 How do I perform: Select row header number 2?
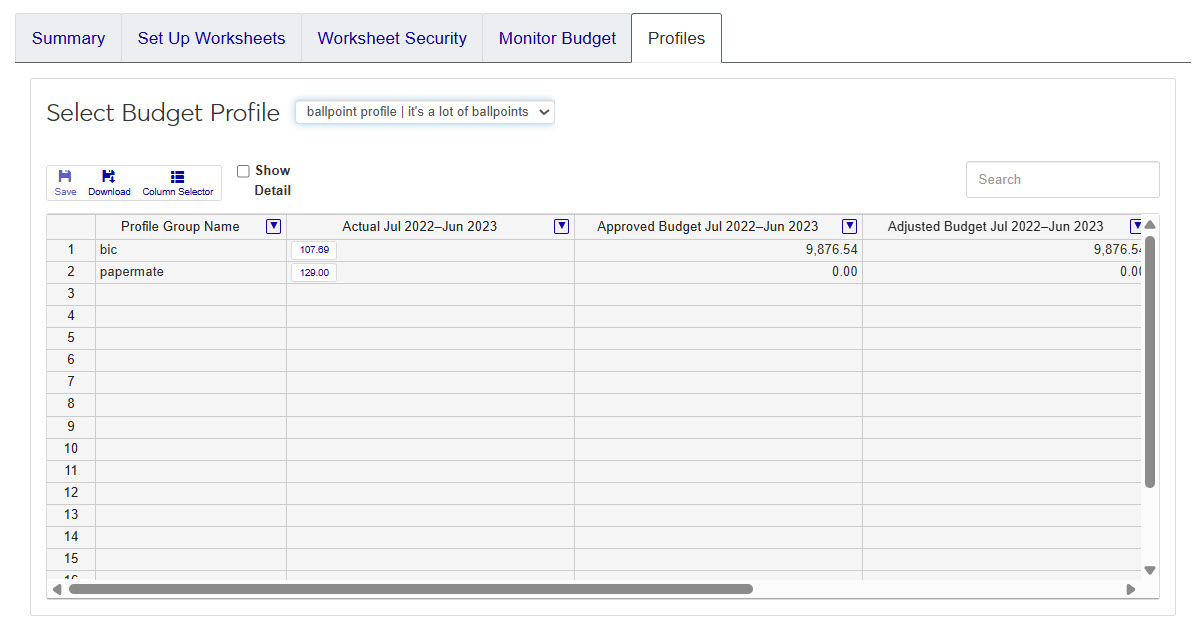coord(71,272)
